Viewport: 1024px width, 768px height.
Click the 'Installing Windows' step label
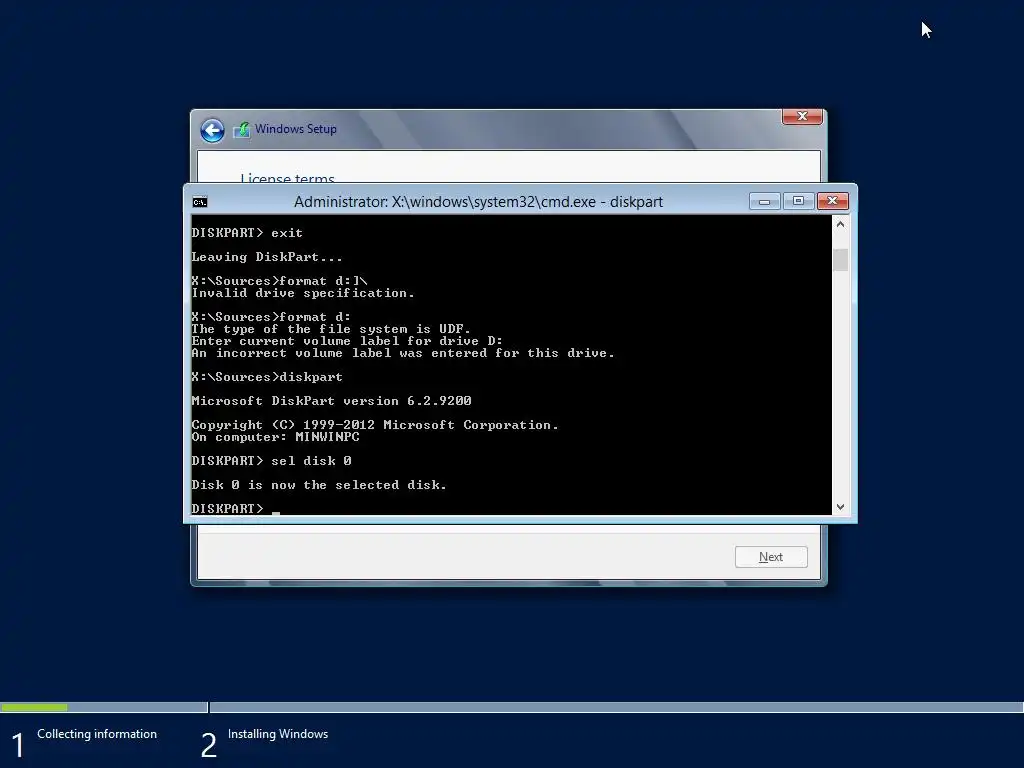(x=278, y=734)
